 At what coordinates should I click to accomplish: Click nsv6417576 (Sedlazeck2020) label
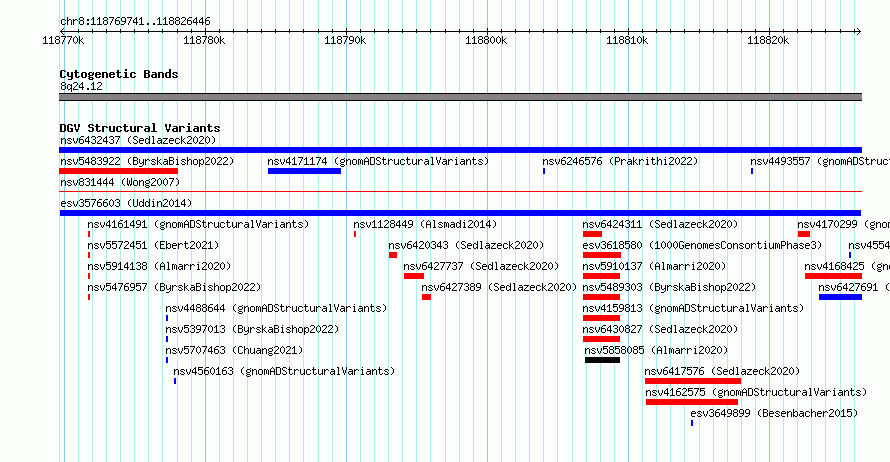pos(722,371)
